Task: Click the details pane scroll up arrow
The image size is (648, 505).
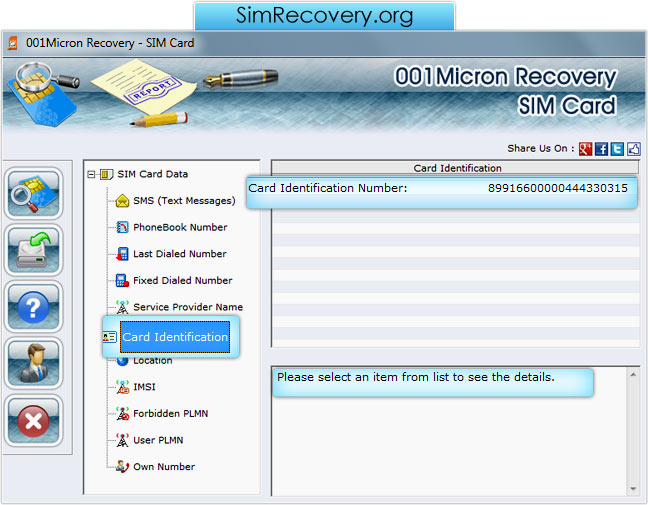Action: click(x=633, y=374)
